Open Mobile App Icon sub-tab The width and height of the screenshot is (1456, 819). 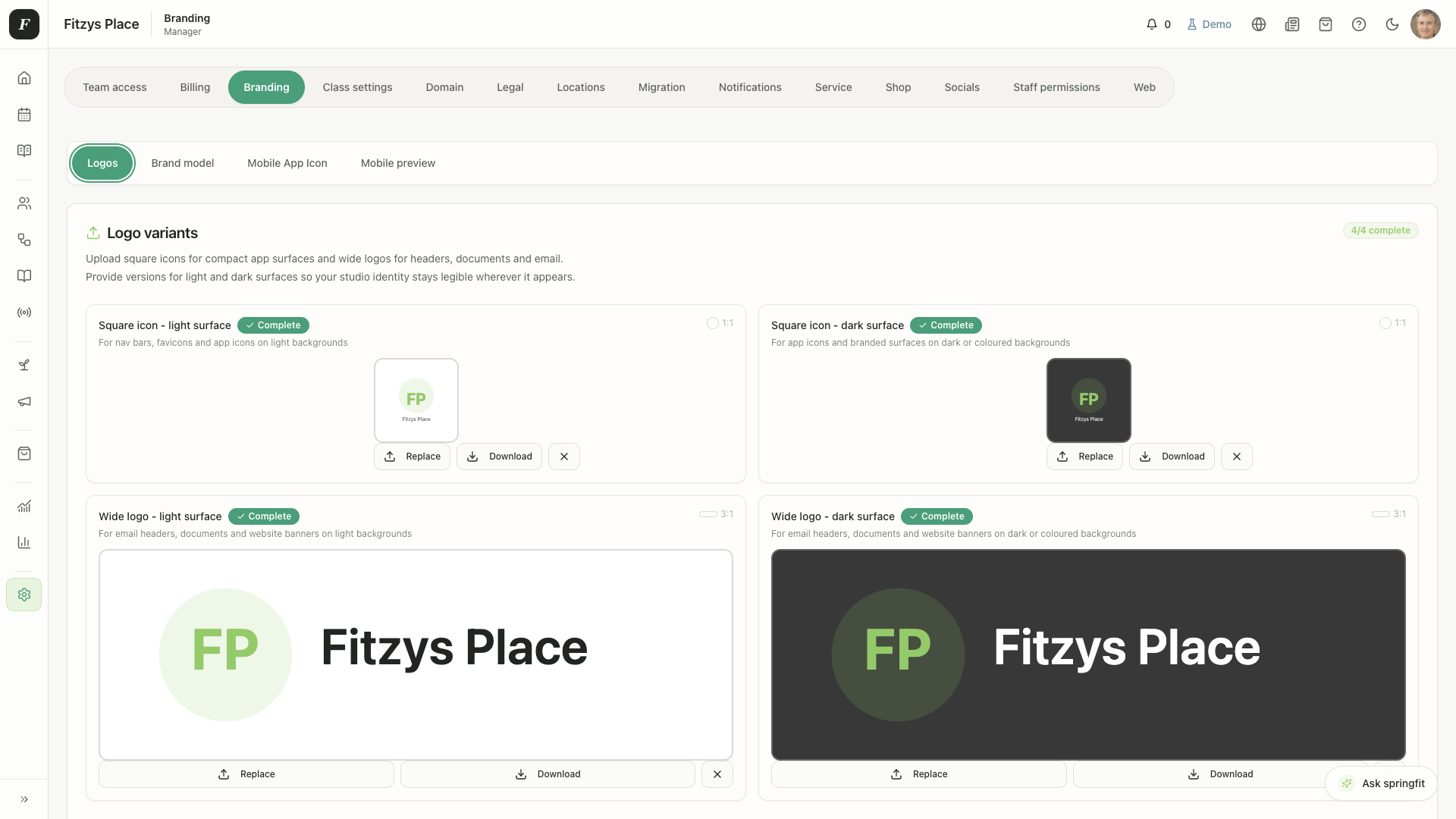tap(287, 163)
